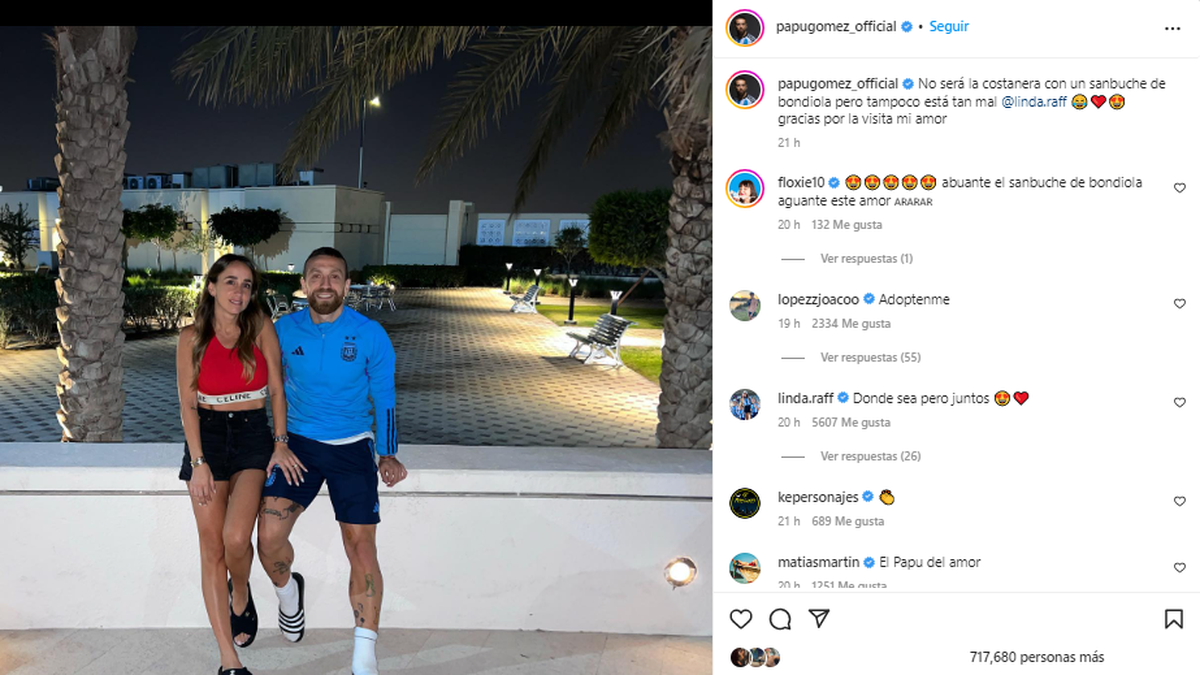
Task: Like matiasmartin's comment heart
Action: tap(1180, 567)
